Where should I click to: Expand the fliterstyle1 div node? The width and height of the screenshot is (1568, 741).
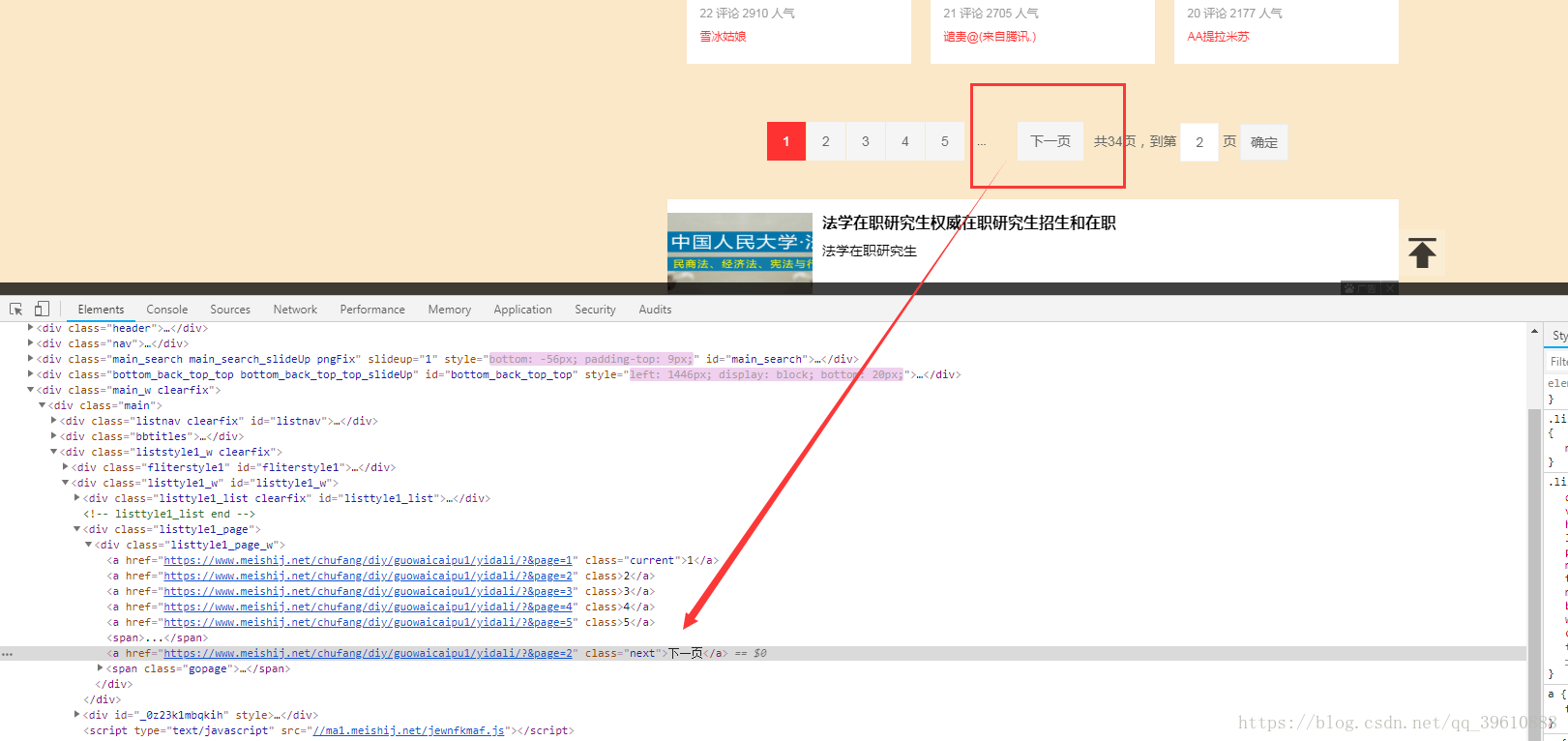[x=65, y=467]
